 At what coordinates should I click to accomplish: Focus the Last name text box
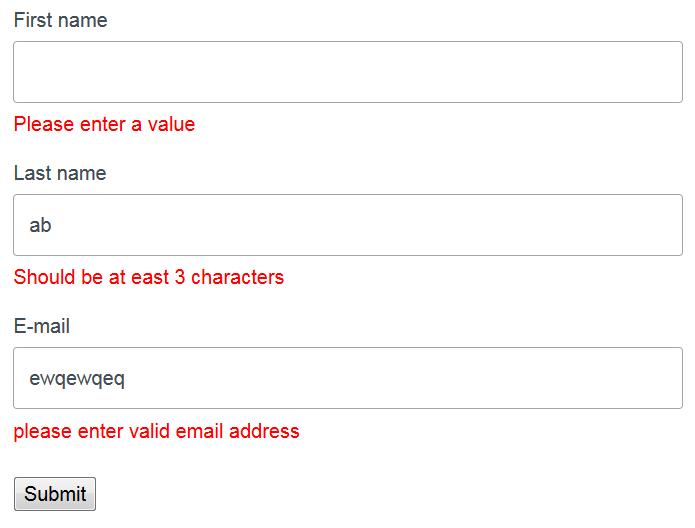pyautogui.click(x=347, y=225)
